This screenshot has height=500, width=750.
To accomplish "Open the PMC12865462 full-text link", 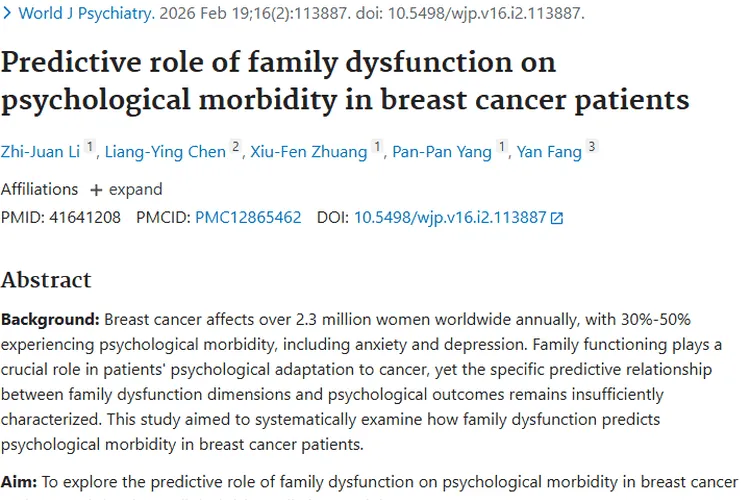I will 248,217.
